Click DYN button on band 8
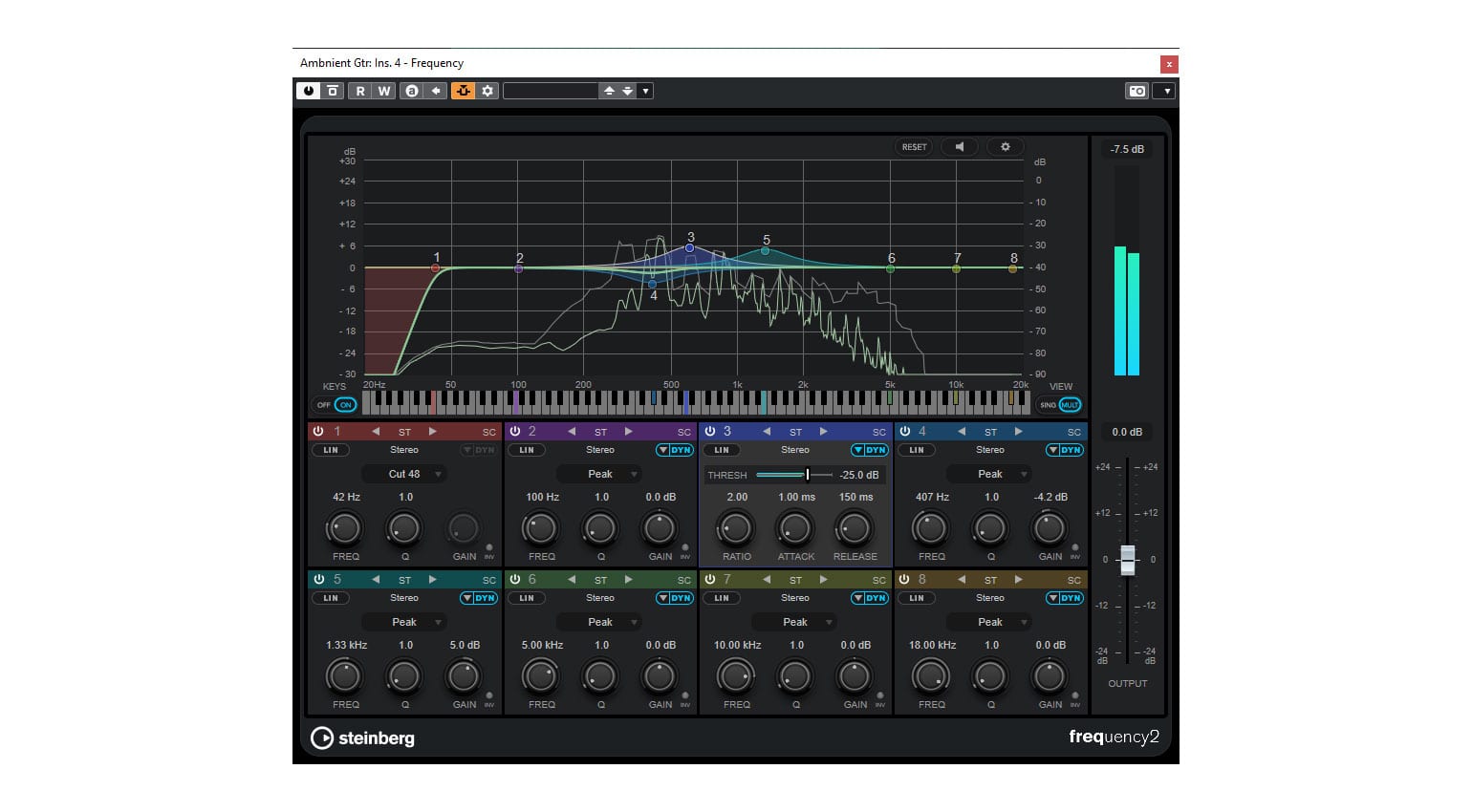The image size is (1472, 812). pyautogui.click(x=1065, y=598)
